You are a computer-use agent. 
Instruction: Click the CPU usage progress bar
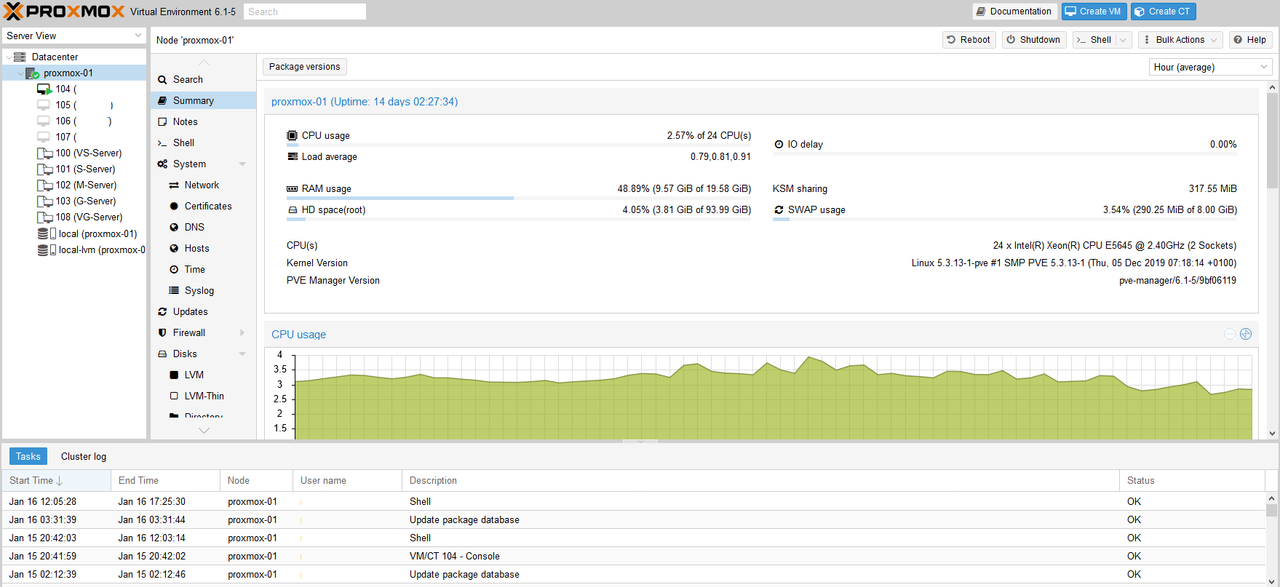tap(519, 145)
